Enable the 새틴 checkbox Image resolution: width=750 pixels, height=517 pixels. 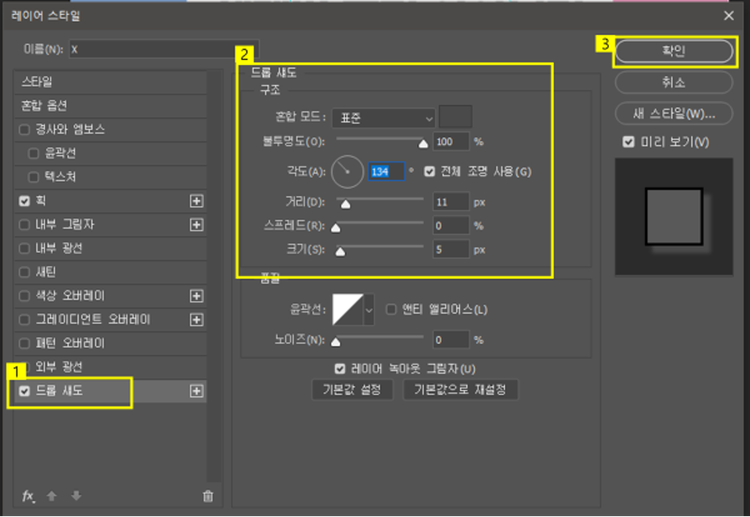coord(24,272)
